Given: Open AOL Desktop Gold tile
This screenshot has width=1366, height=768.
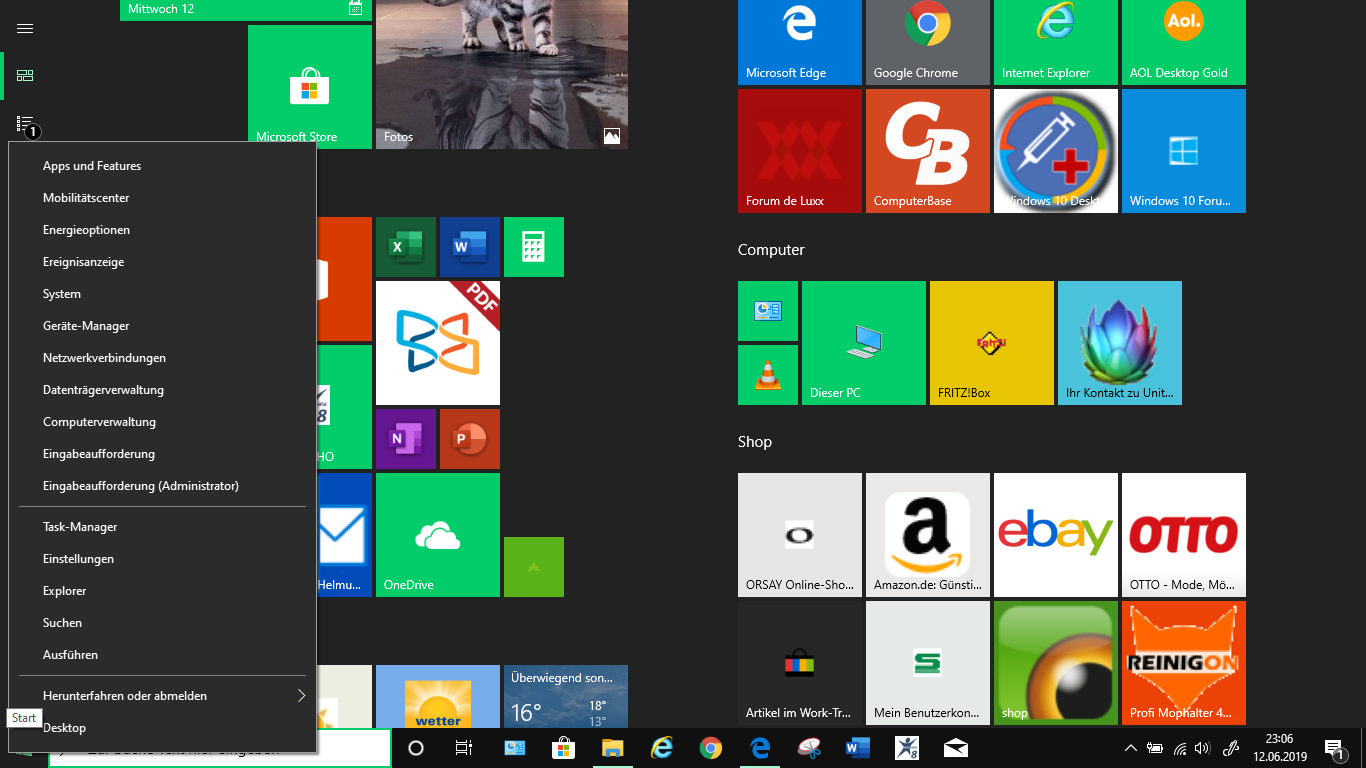Looking at the screenshot, I should [x=1183, y=43].
